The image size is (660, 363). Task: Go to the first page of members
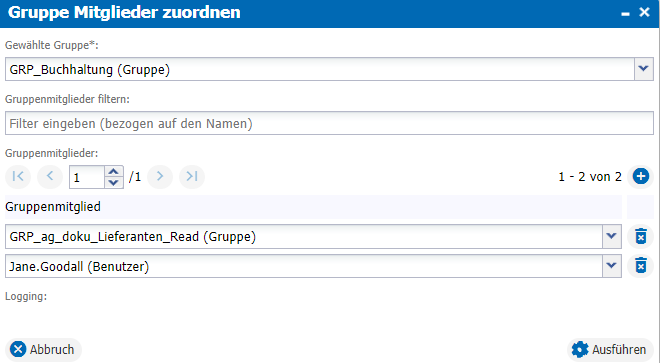click(18, 176)
